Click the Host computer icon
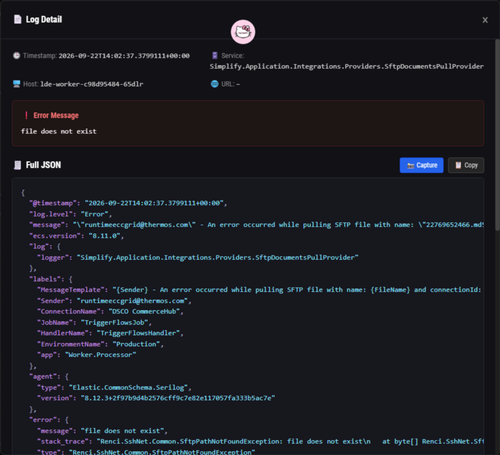Image resolution: width=500 pixels, height=455 pixels. click(17, 84)
